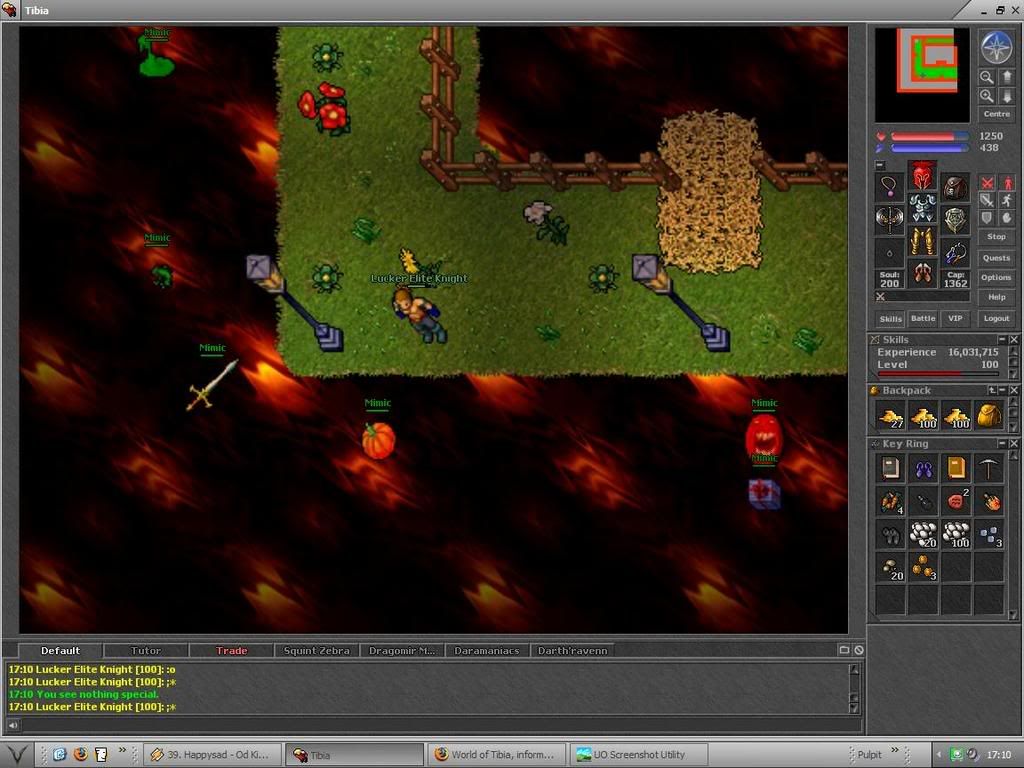
Task: Select the stack of 4 carrots
Action: click(891, 501)
